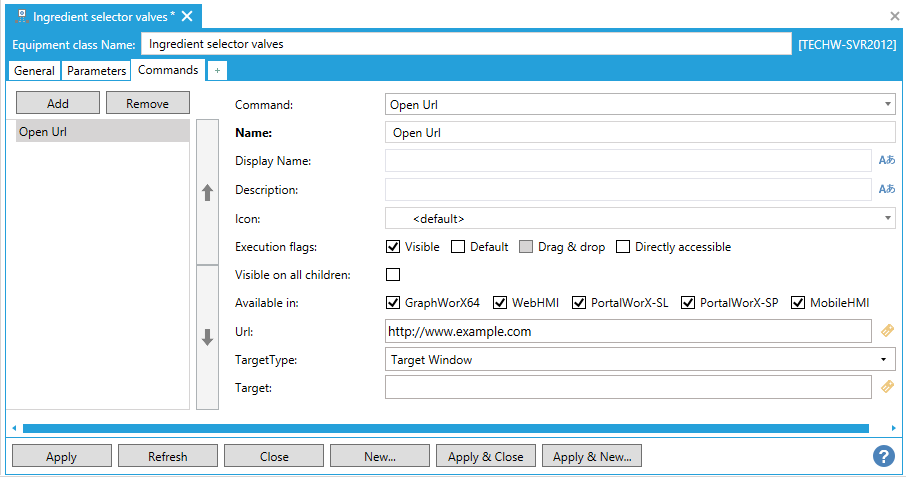This screenshot has width=906, height=479.
Task: Click the Remove button
Action: pos(147,103)
